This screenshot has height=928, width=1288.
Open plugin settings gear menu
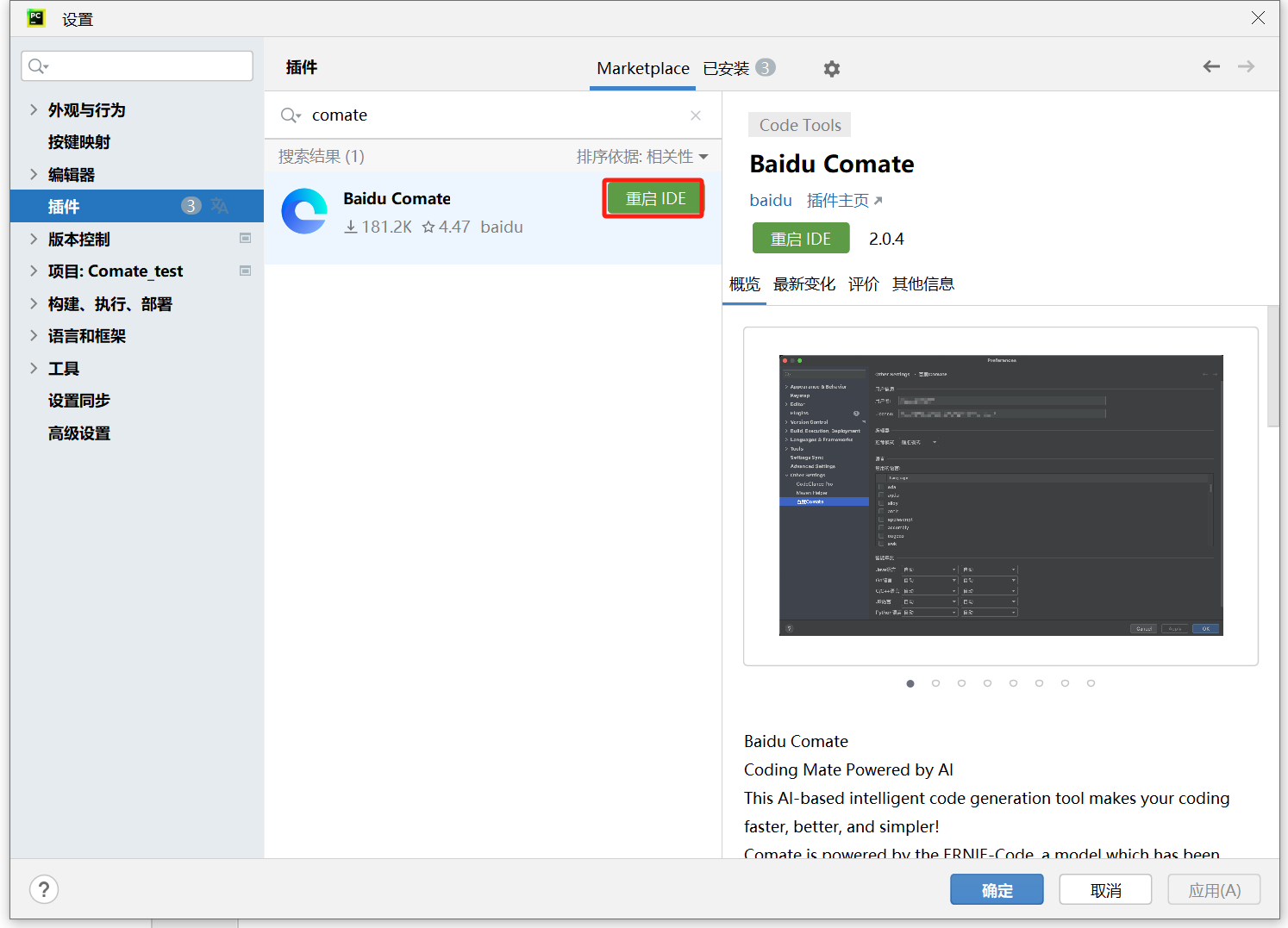pos(831,69)
